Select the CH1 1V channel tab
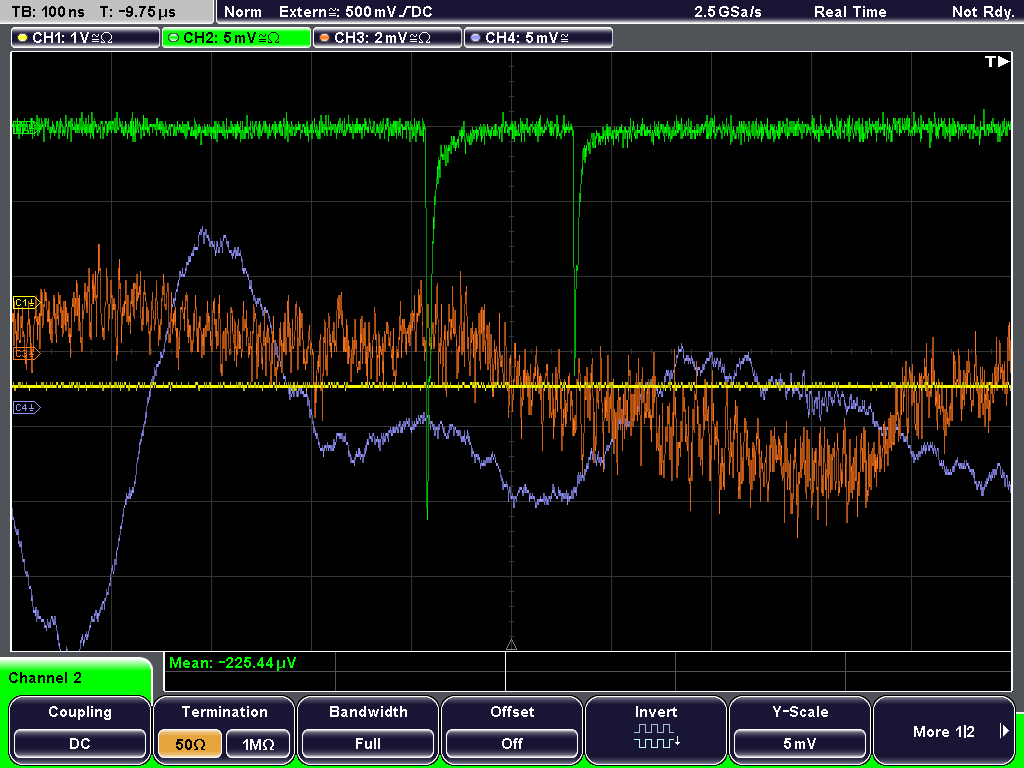This screenshot has height=768, width=1024. pos(86,38)
